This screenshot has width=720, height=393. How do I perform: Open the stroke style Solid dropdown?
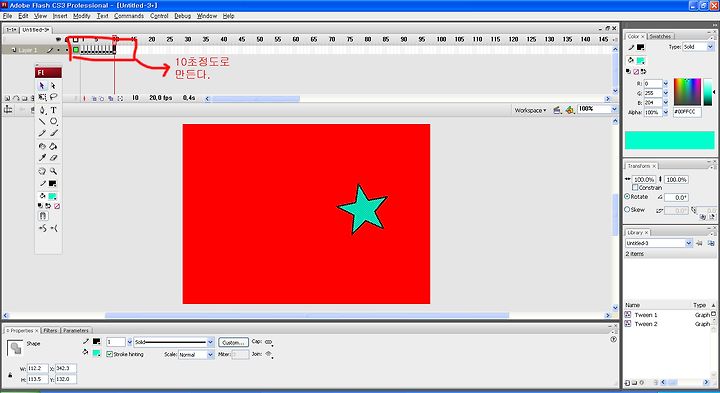click(x=210, y=342)
